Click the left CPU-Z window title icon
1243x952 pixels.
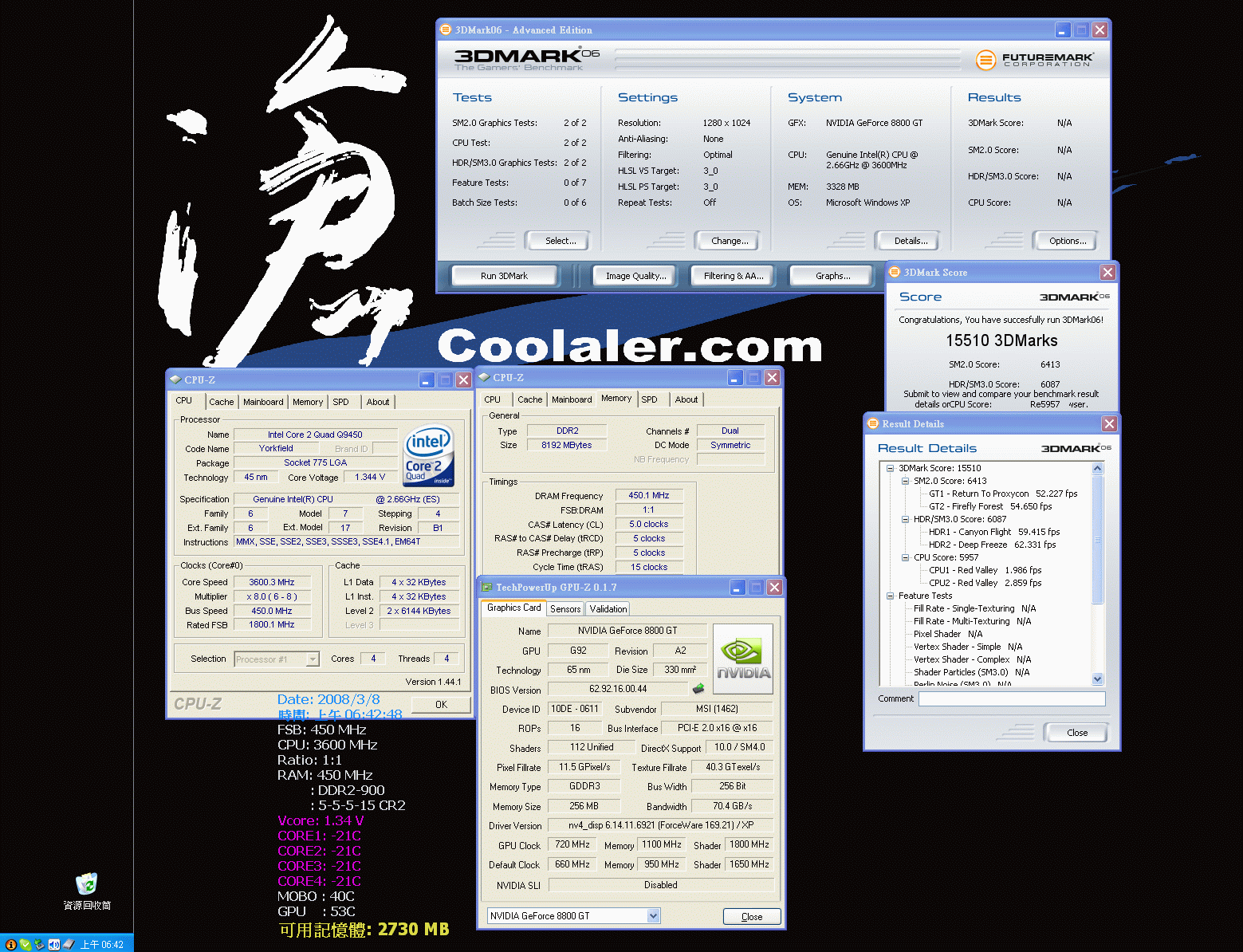[175, 380]
